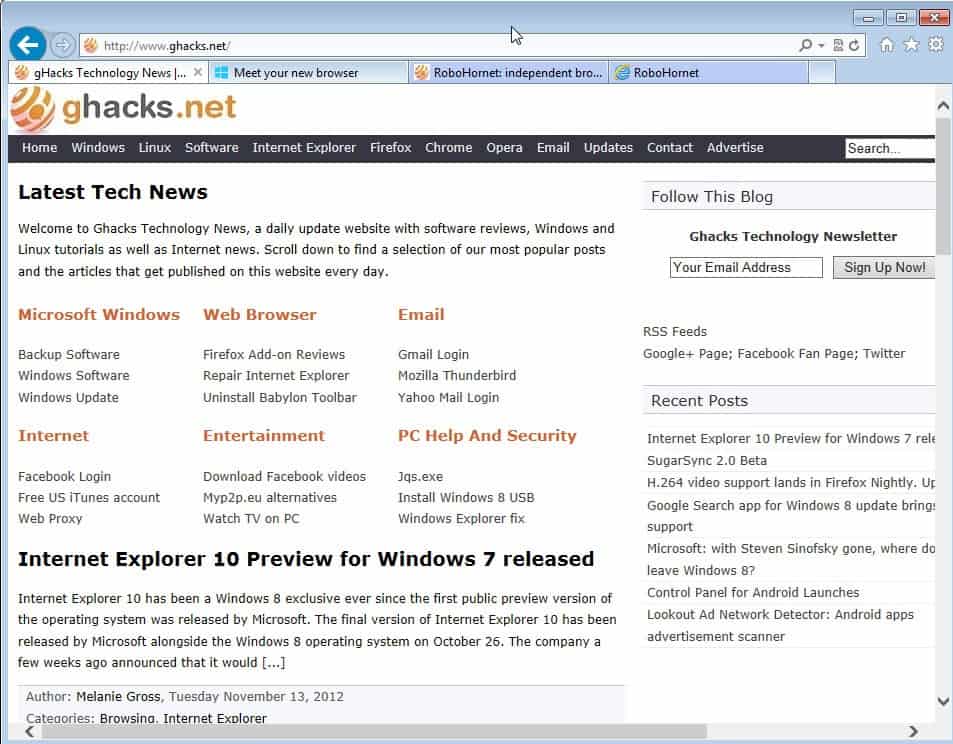Open the RSS Feeds link
The image size is (953, 744).
[675, 331]
